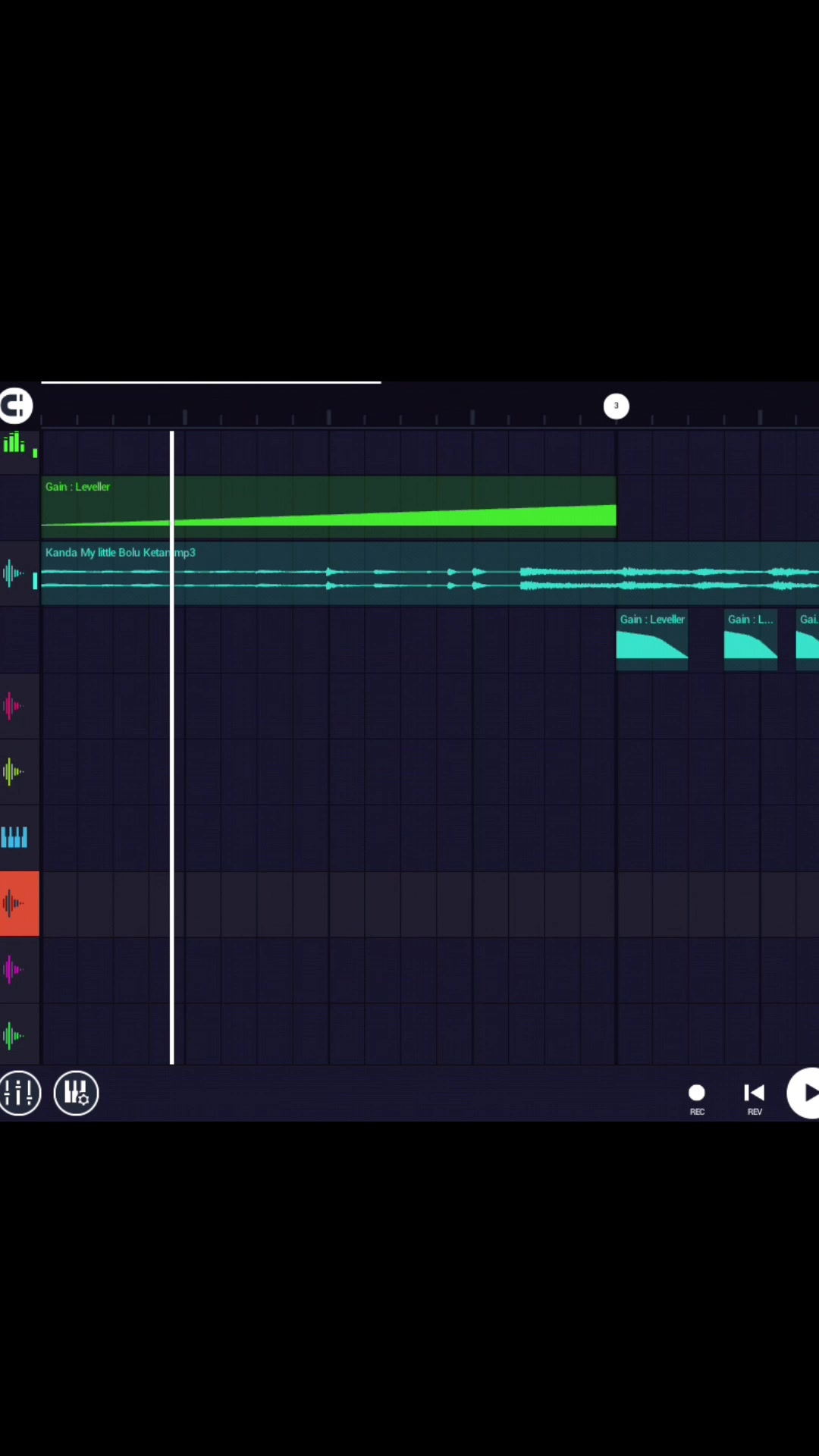Open the FL Studio Mobile logo menu
Screen dimensions: 819x1456
point(15,406)
